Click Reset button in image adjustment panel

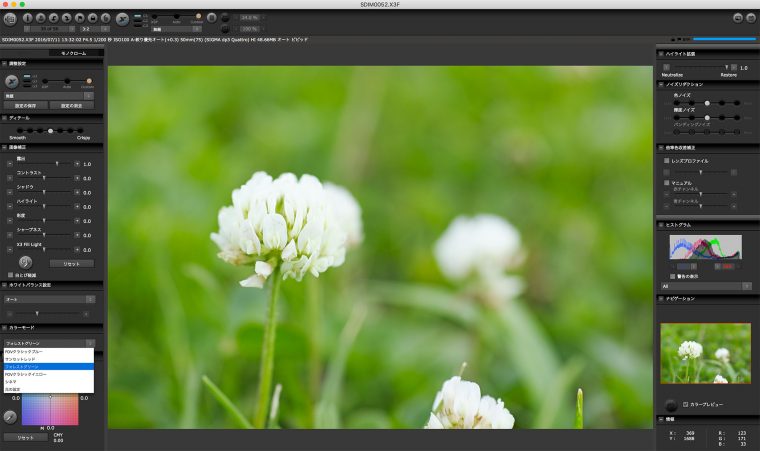point(72,264)
